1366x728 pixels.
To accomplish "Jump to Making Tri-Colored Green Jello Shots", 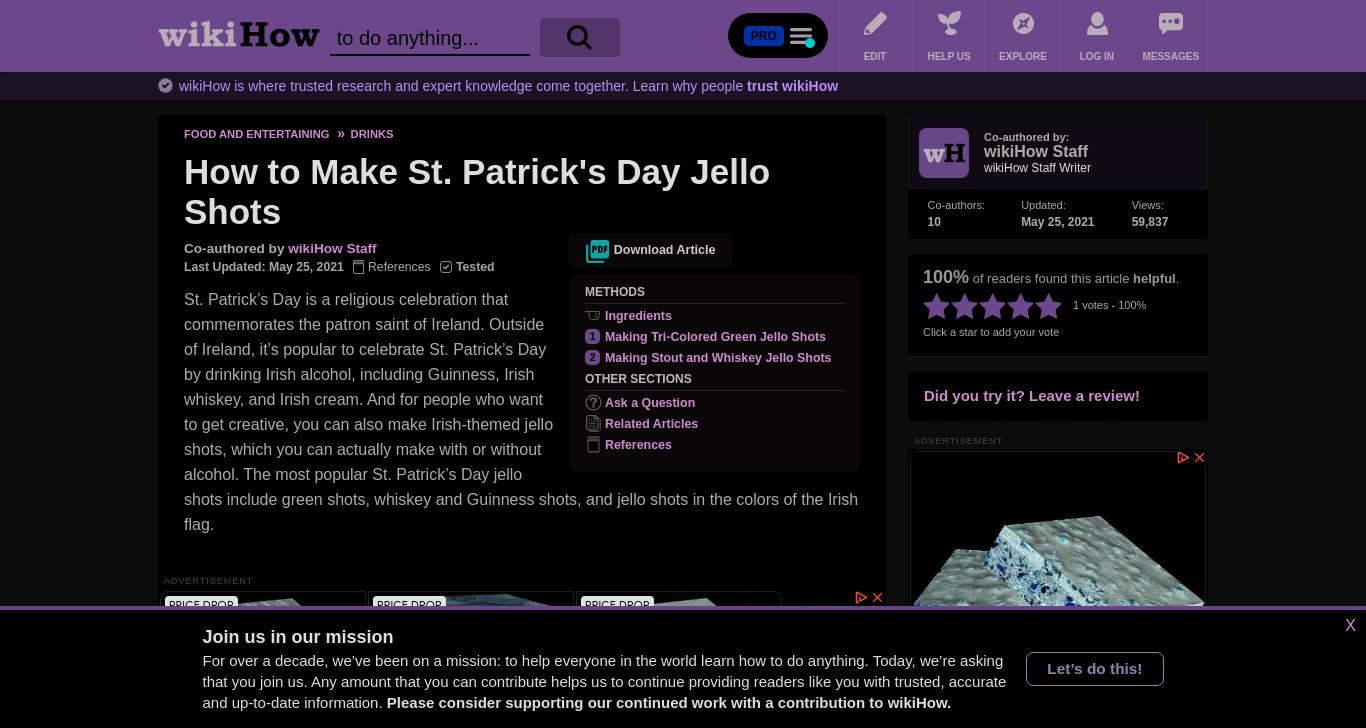I will (x=715, y=337).
